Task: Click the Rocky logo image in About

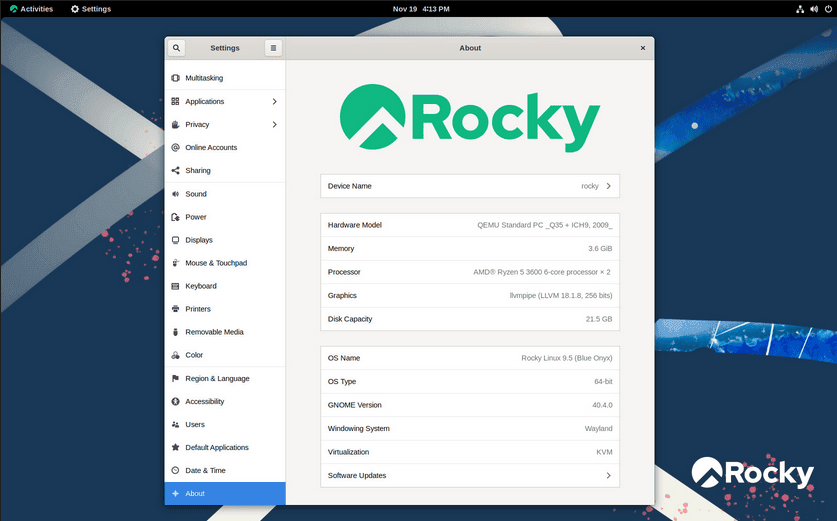Action: pos(470,117)
